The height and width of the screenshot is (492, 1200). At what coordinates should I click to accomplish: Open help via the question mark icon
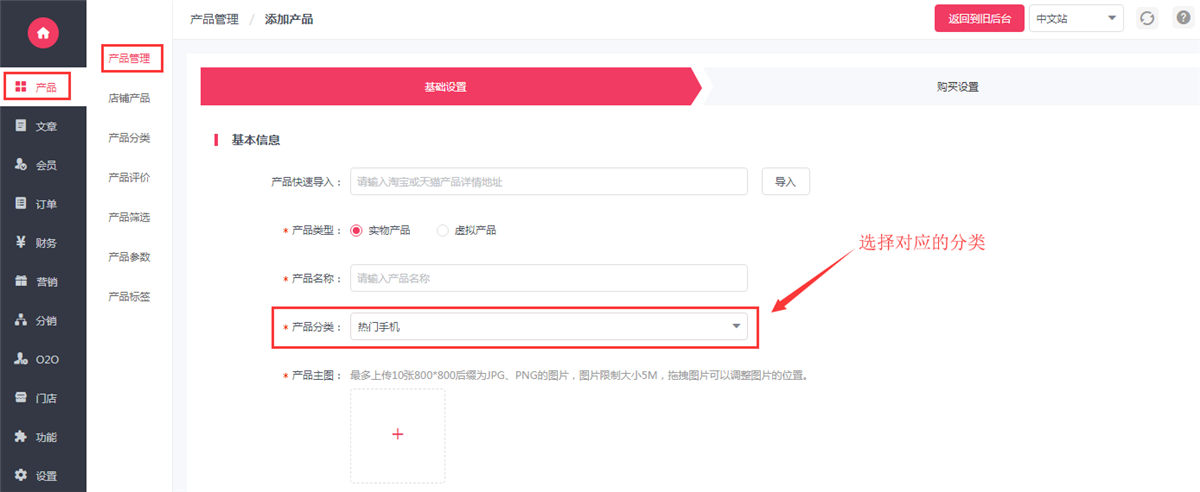(1182, 18)
